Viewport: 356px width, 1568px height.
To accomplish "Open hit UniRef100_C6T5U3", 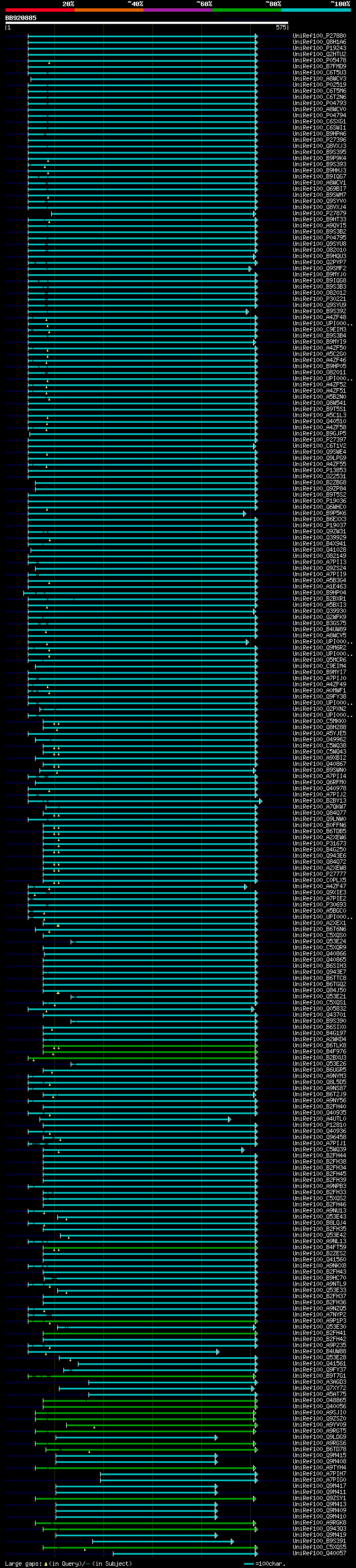I will 319,72.
